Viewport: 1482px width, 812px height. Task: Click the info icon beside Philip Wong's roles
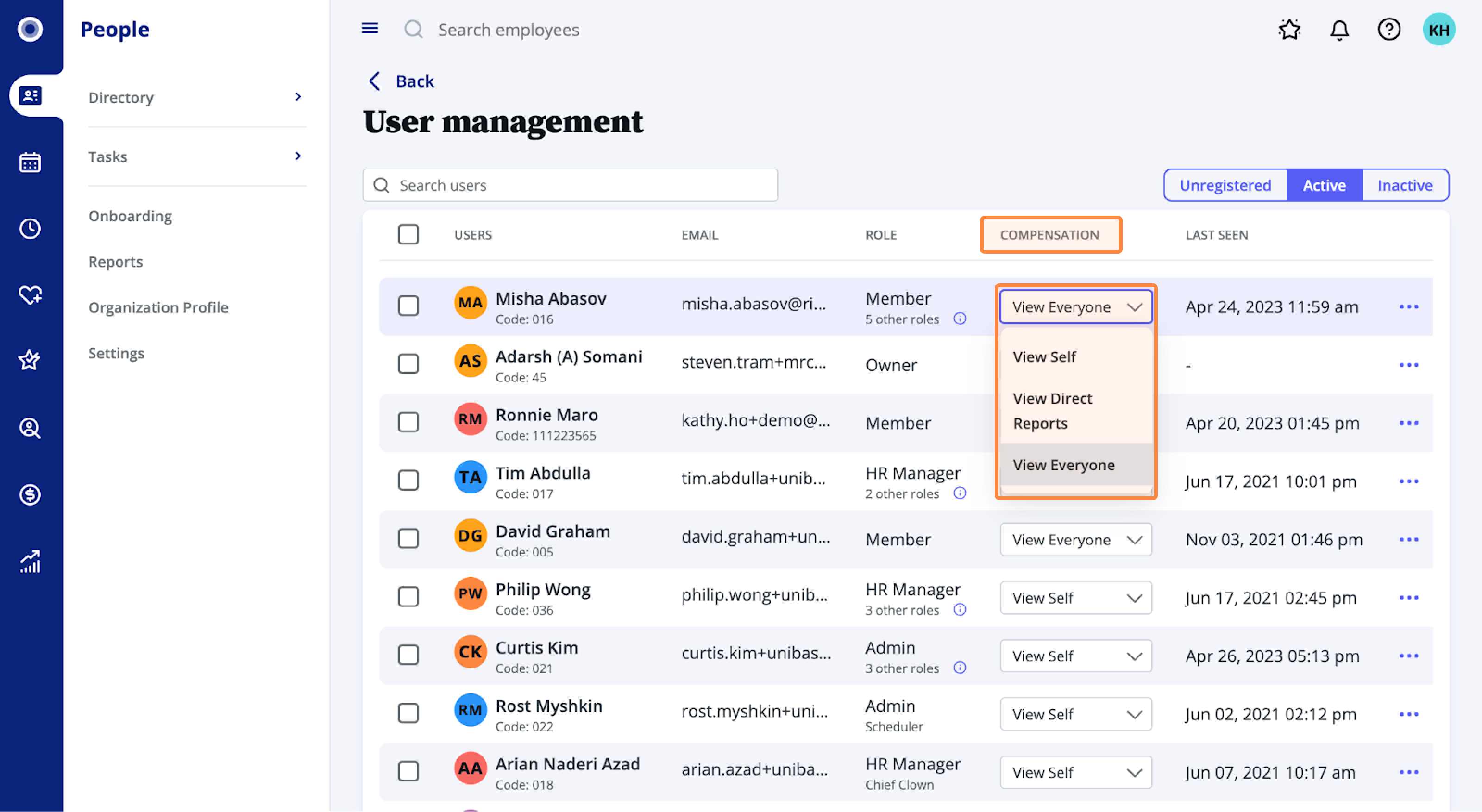pos(960,610)
